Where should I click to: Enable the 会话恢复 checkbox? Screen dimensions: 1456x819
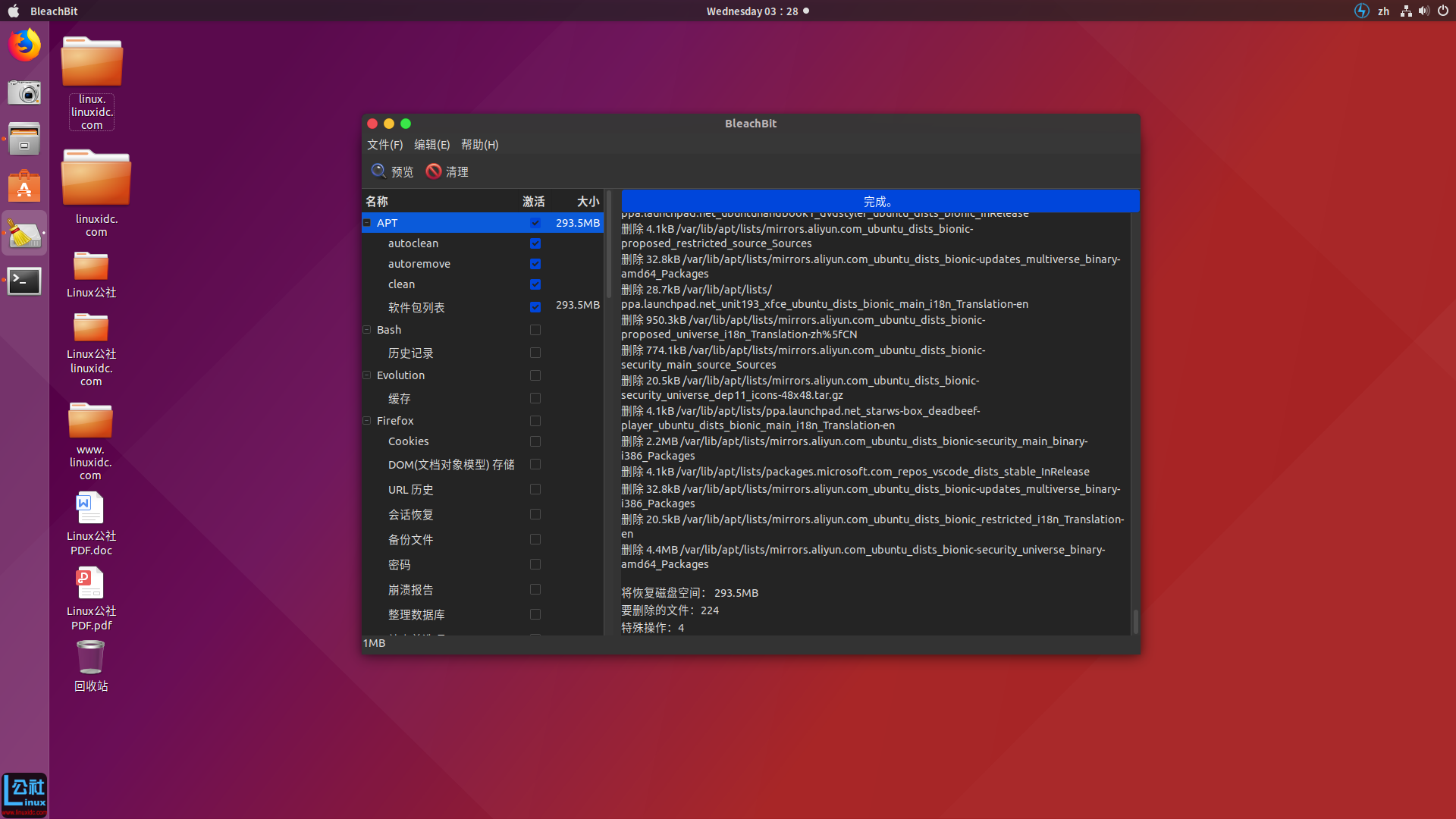(535, 514)
